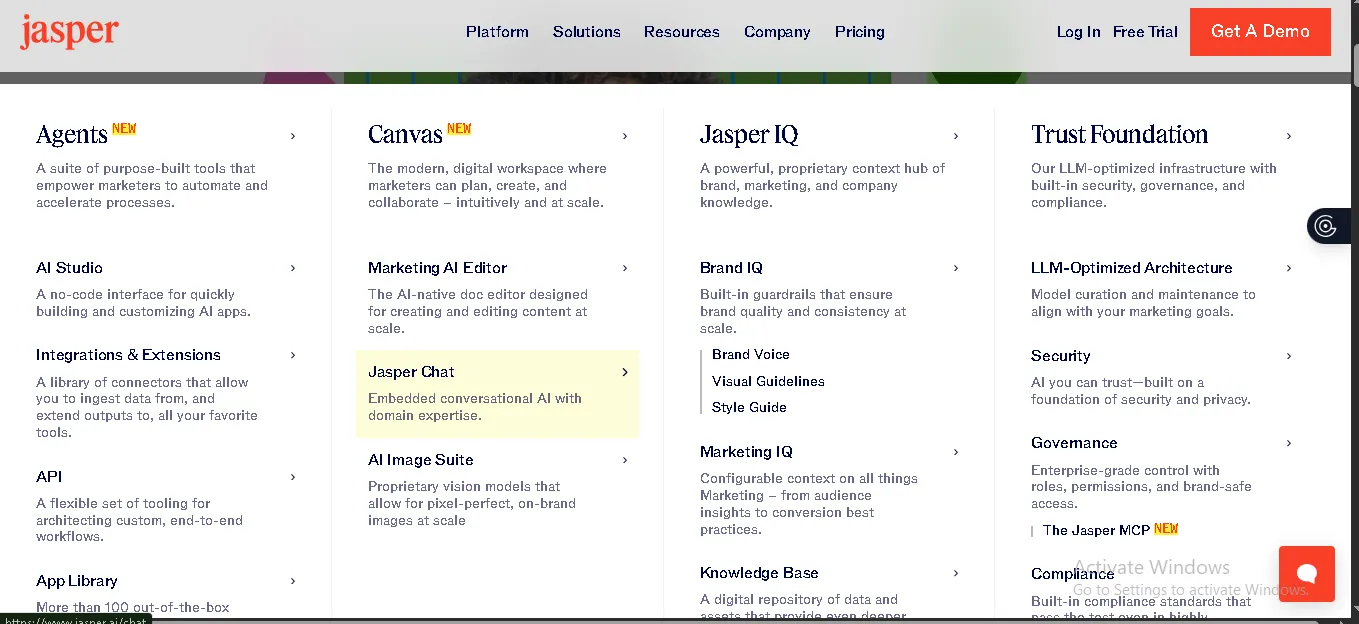Screen dimensions: 1359x624
Task: Open the Compliance link
Action: coord(1072,574)
